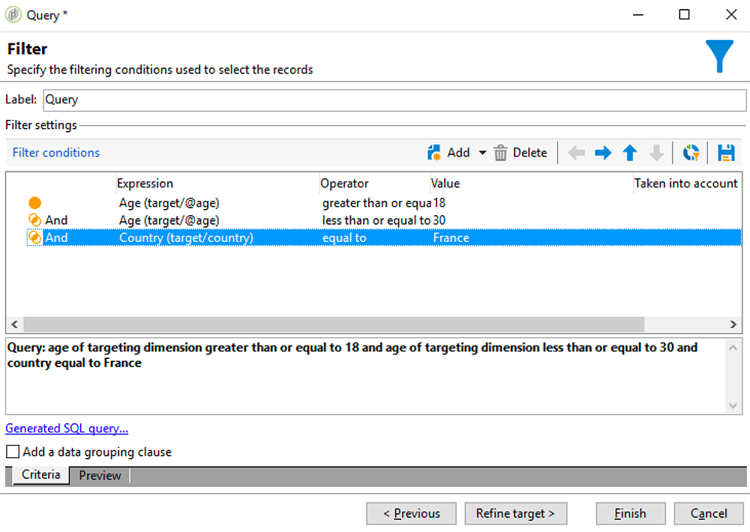Click the query description scroll up arrow
750x532 pixels.
pyautogui.click(x=733, y=348)
